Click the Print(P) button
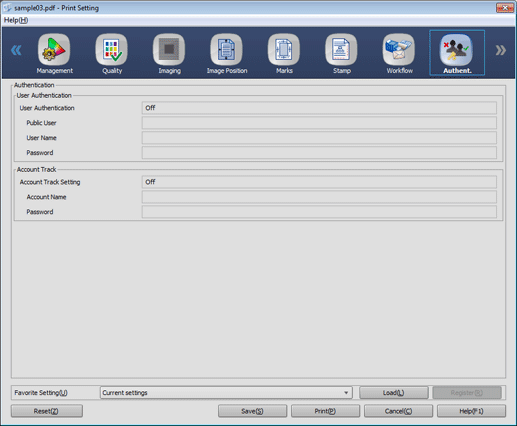This screenshot has height=426, width=517. tap(325, 411)
